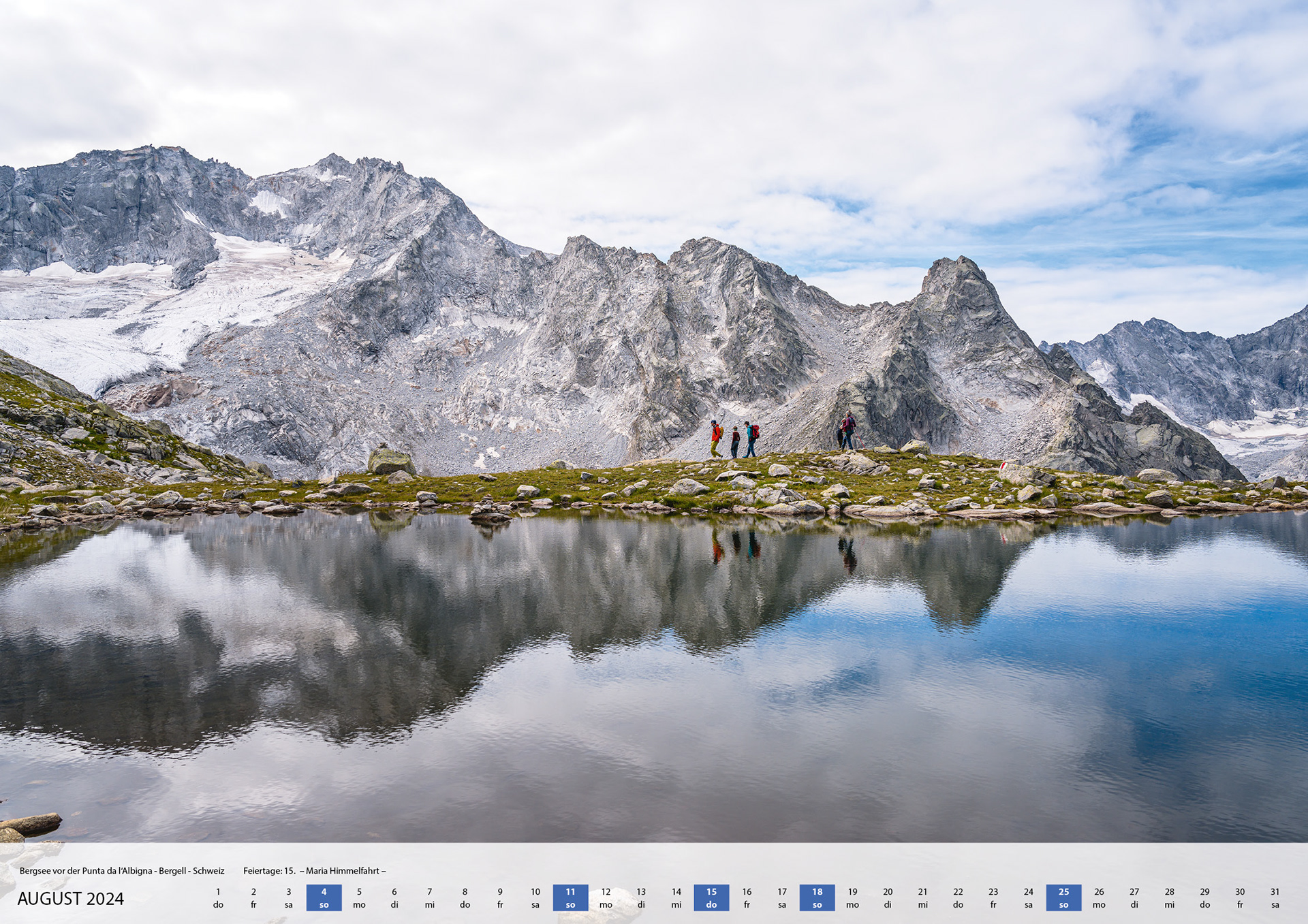This screenshot has height=924, width=1308.
Task: Select day 28 (mi) in the date strip
Action: (1170, 898)
